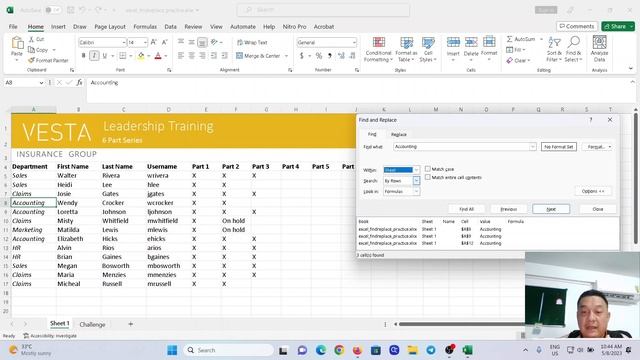Apply the percent style format
This screenshot has width=640, height=360.
(319, 56)
